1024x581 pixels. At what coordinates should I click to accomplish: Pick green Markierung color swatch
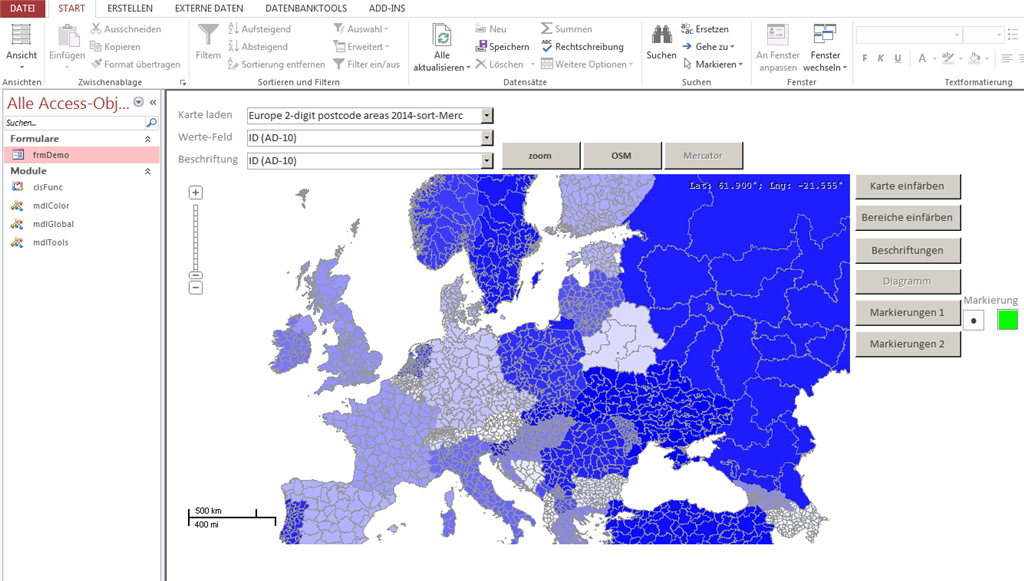click(1008, 320)
